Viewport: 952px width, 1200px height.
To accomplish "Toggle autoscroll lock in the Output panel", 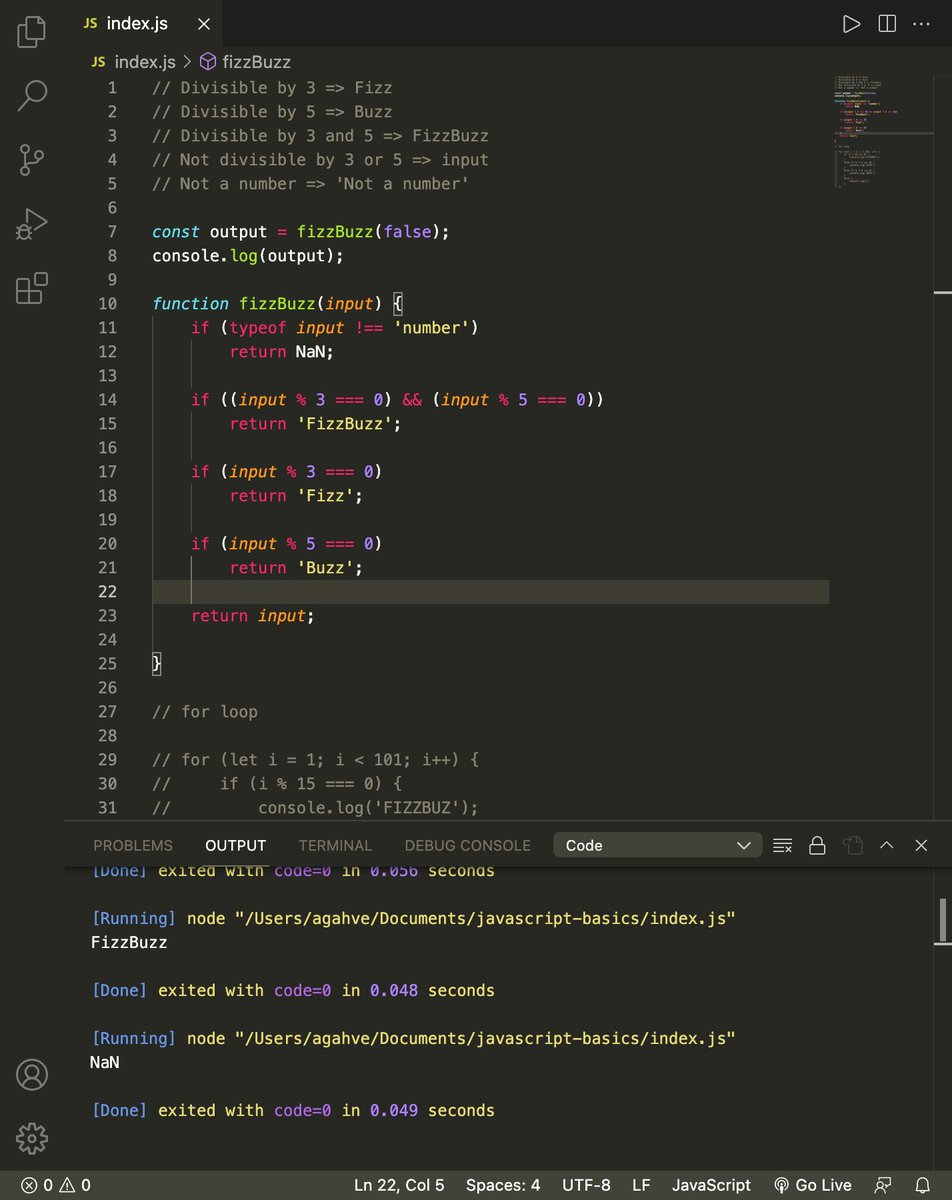I will pyautogui.click(x=817, y=845).
